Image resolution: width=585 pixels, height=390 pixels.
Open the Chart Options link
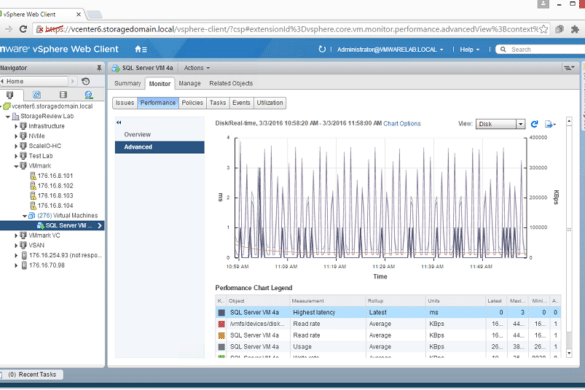pos(402,124)
